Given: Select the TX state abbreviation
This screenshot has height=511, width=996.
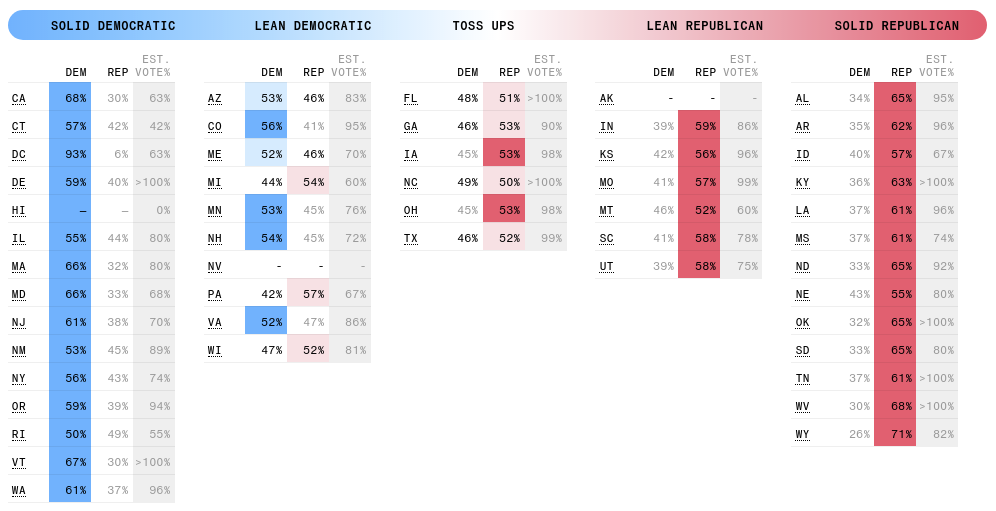Looking at the screenshot, I should [x=410, y=238].
